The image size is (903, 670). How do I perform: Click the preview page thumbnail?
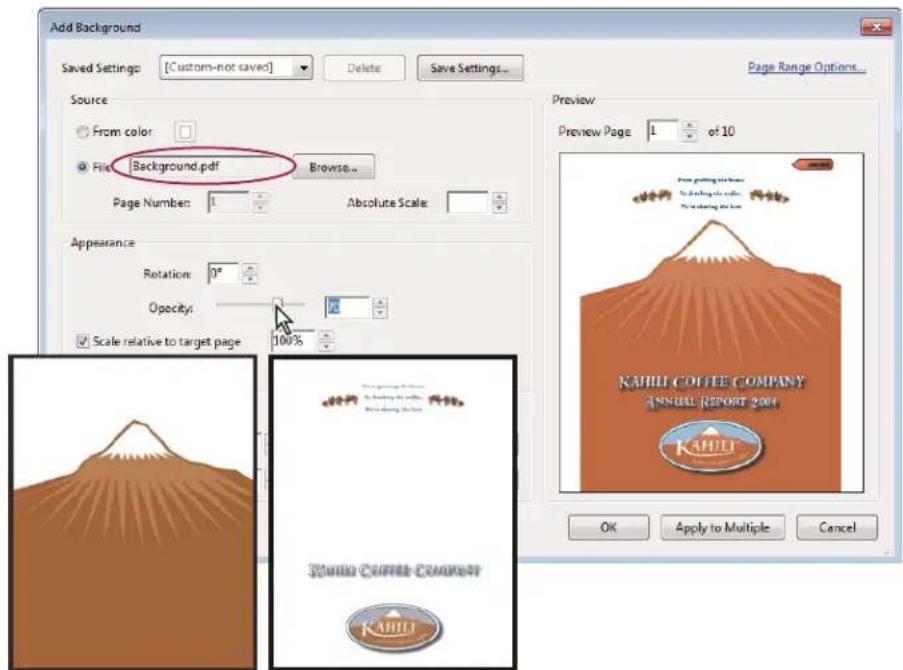tap(711, 322)
